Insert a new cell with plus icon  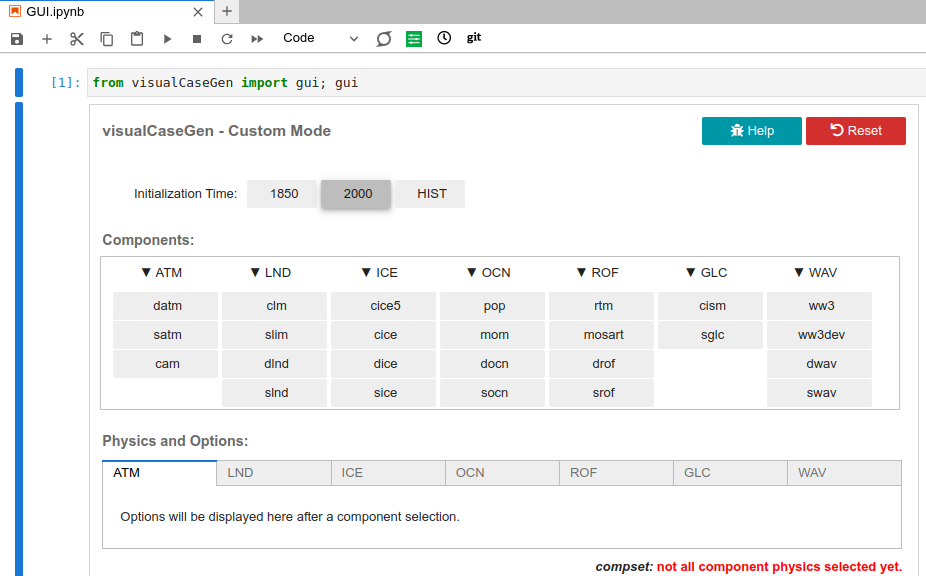(x=47, y=39)
